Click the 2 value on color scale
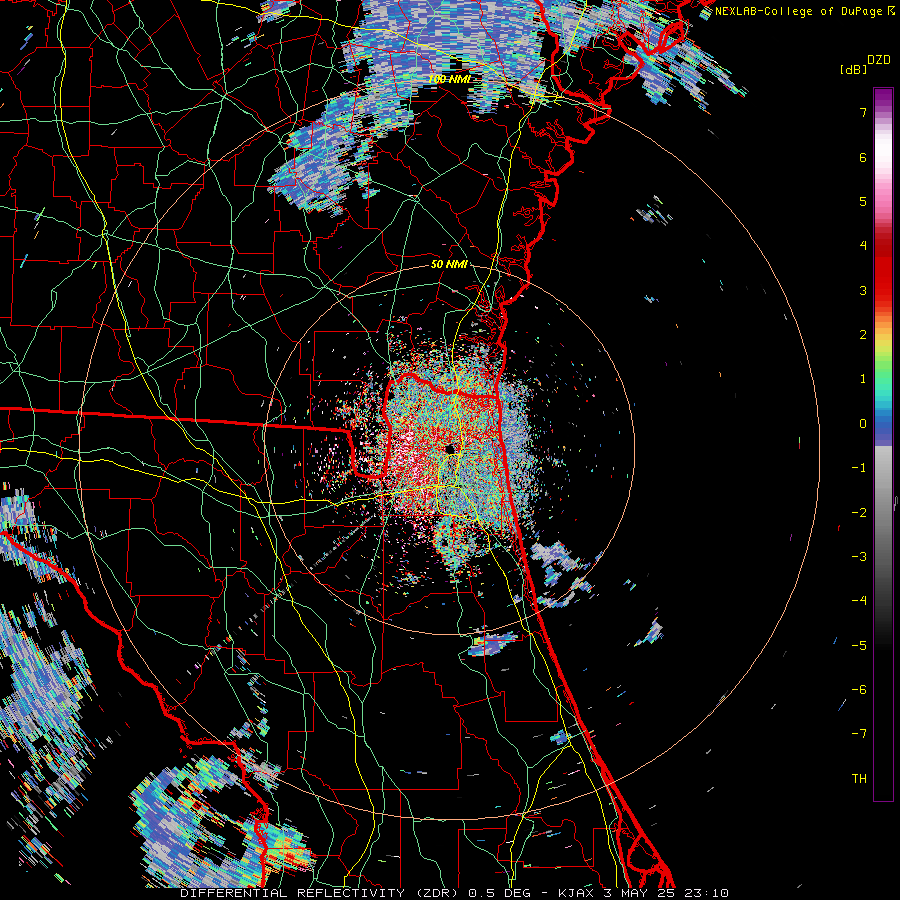 863,335
